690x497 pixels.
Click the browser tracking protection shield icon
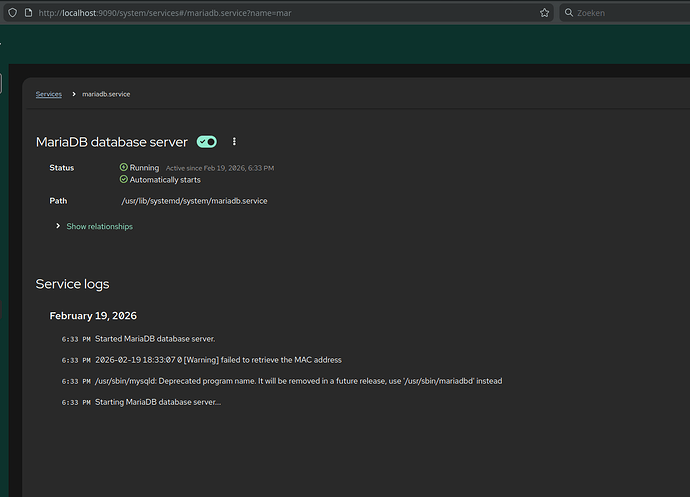coord(12,13)
